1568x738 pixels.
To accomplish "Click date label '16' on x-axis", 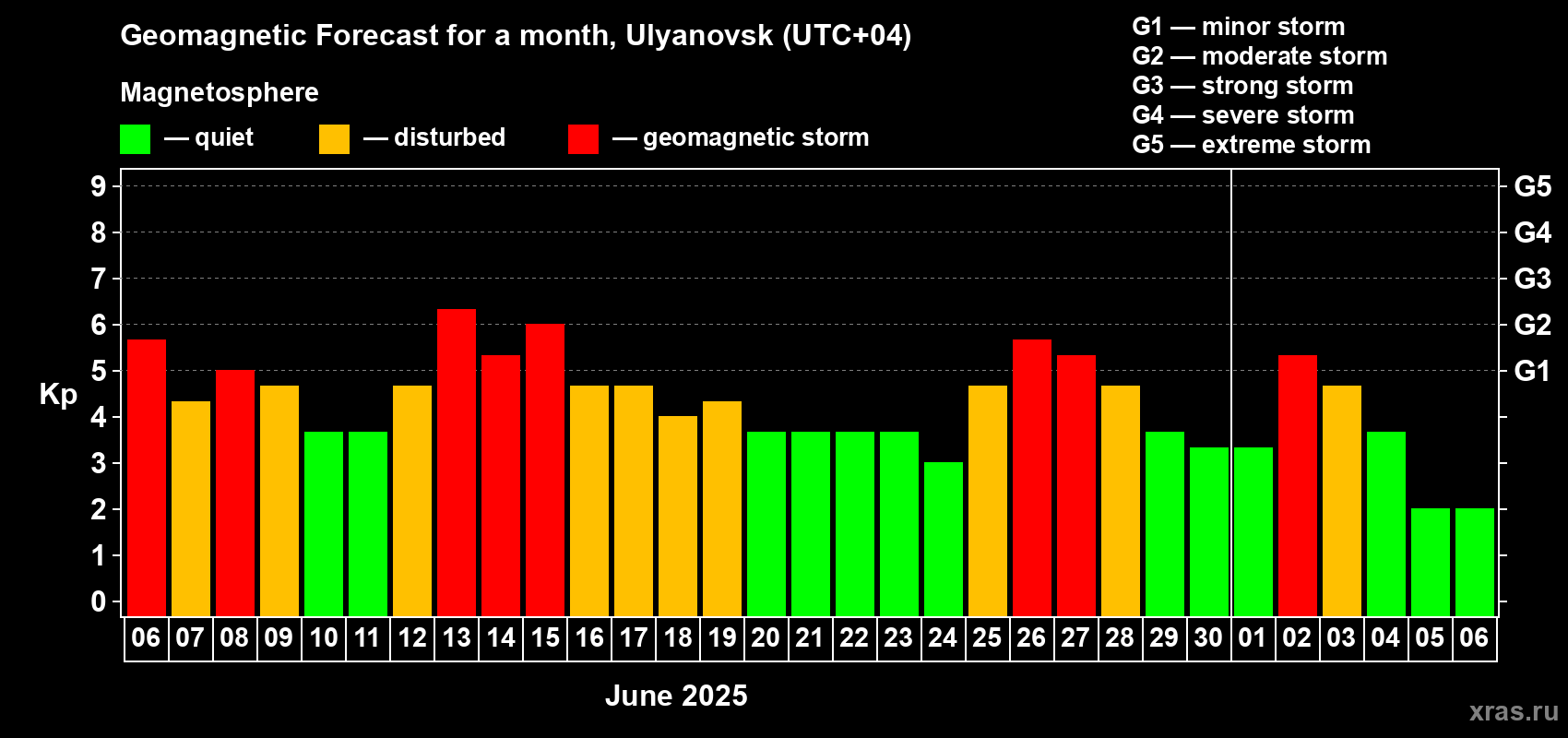I will click(x=589, y=637).
